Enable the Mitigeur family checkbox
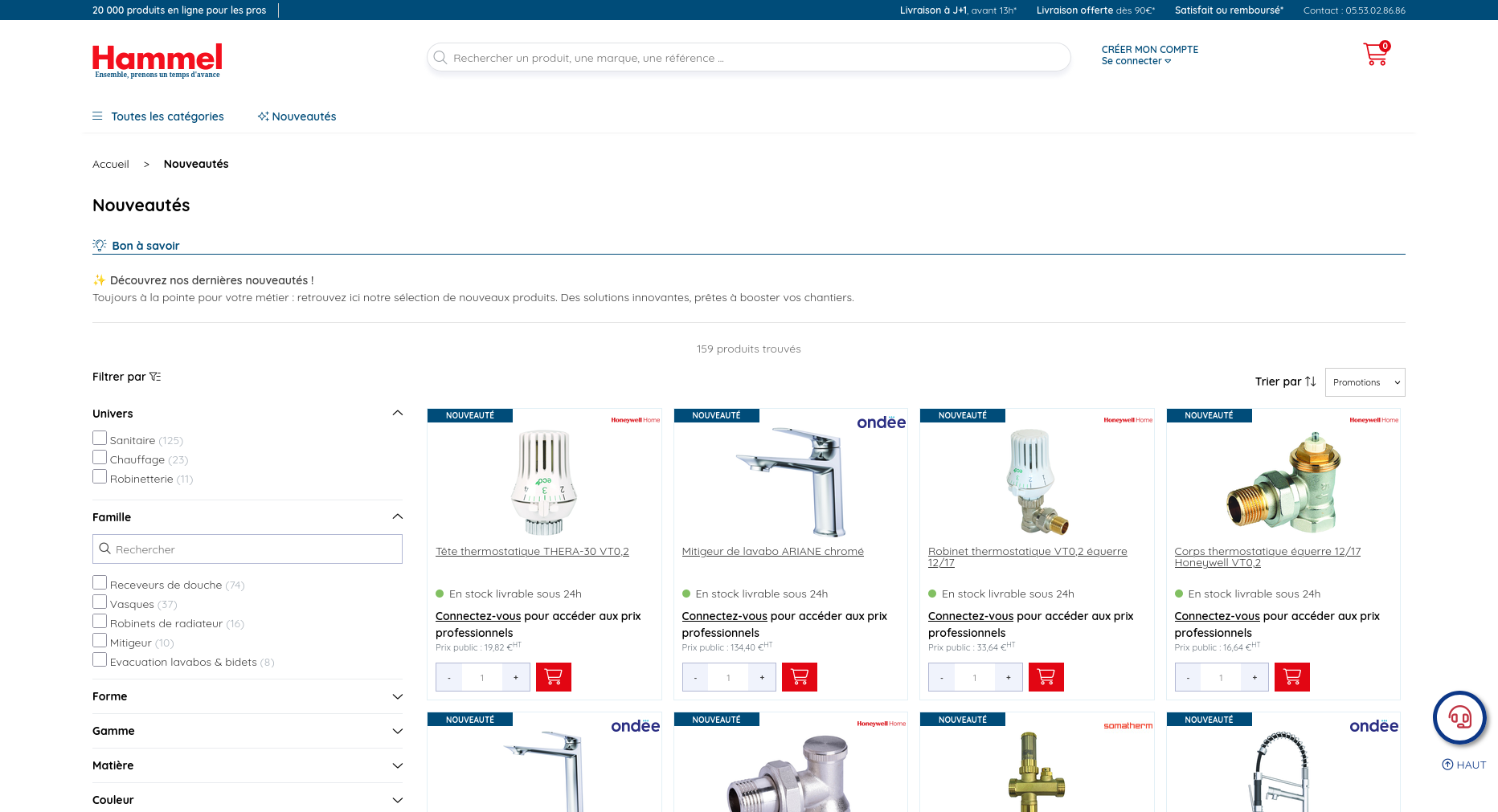Viewport: 1498px width, 812px height. click(x=100, y=640)
